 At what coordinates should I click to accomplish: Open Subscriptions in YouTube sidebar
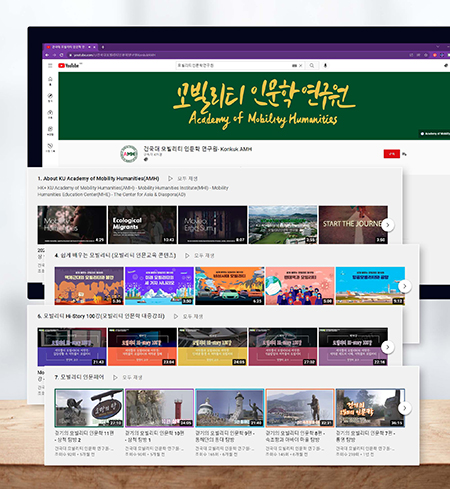pos(50,114)
